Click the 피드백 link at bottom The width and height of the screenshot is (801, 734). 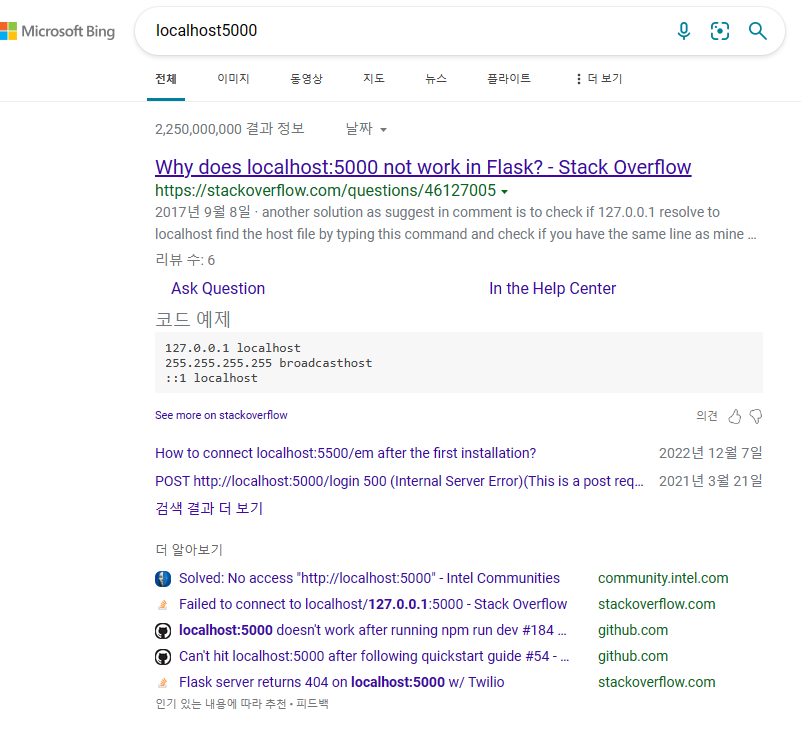(x=312, y=704)
